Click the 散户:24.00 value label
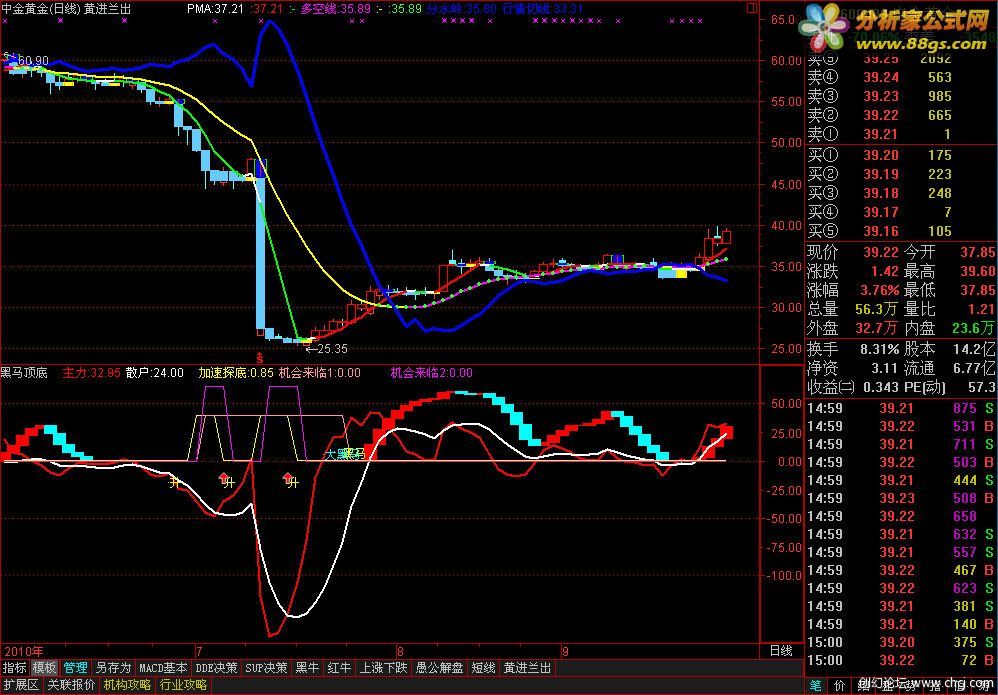The height and width of the screenshot is (695, 998). (x=155, y=372)
